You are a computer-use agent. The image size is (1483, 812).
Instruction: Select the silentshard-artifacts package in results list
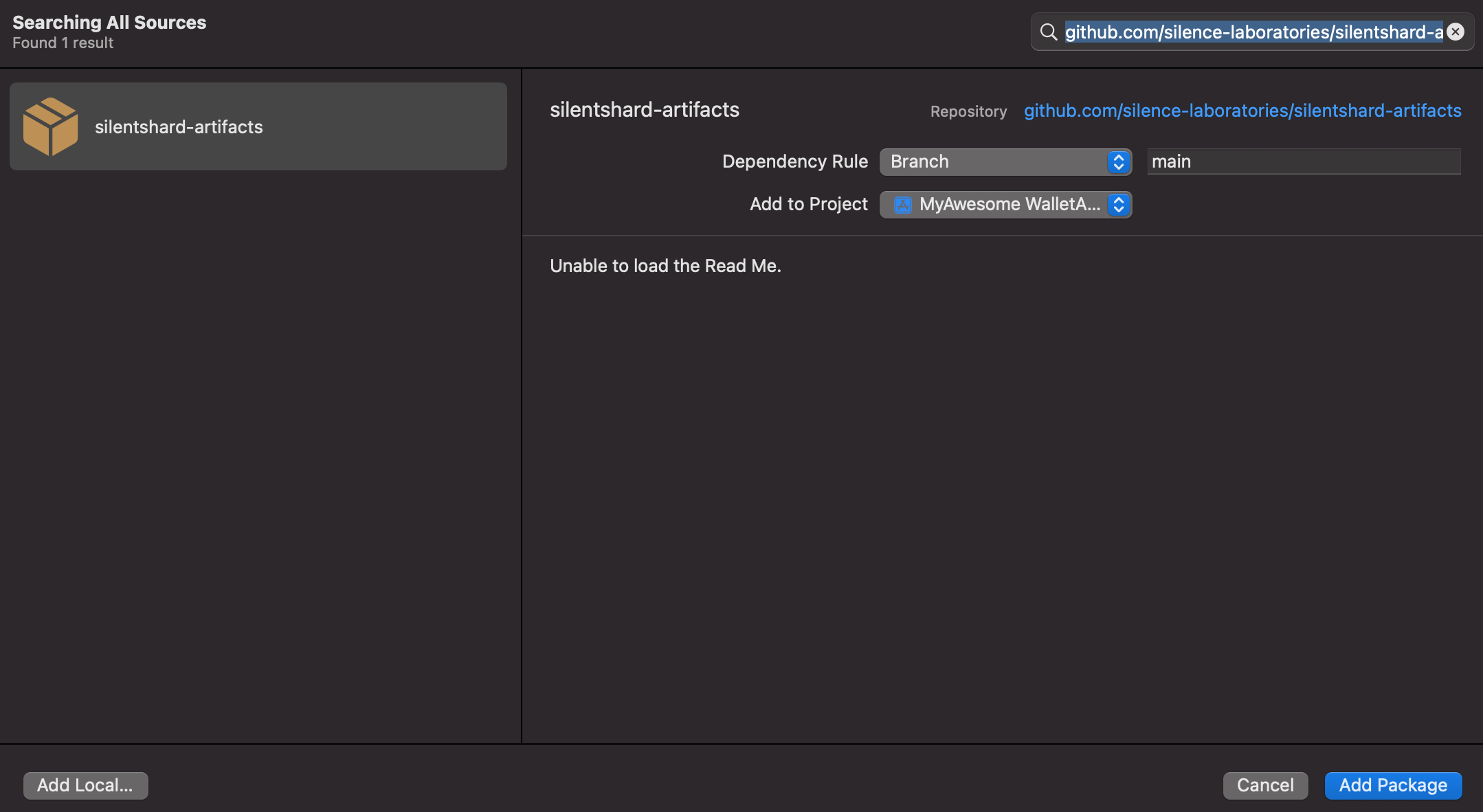click(258, 126)
